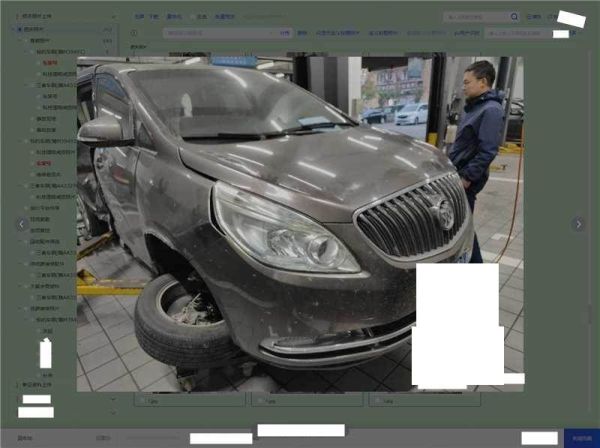Collapse the root node of the file tree
The width and height of the screenshot is (600, 448).
[x=14, y=29]
